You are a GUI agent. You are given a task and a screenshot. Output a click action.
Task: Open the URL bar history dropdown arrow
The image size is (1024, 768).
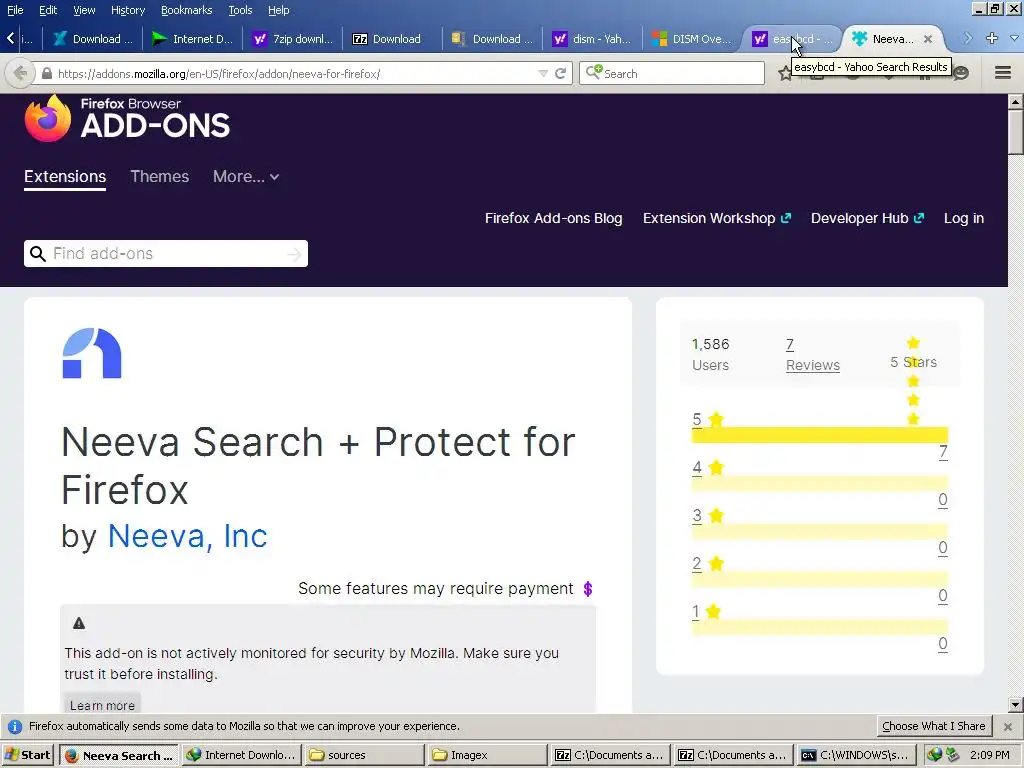point(543,73)
